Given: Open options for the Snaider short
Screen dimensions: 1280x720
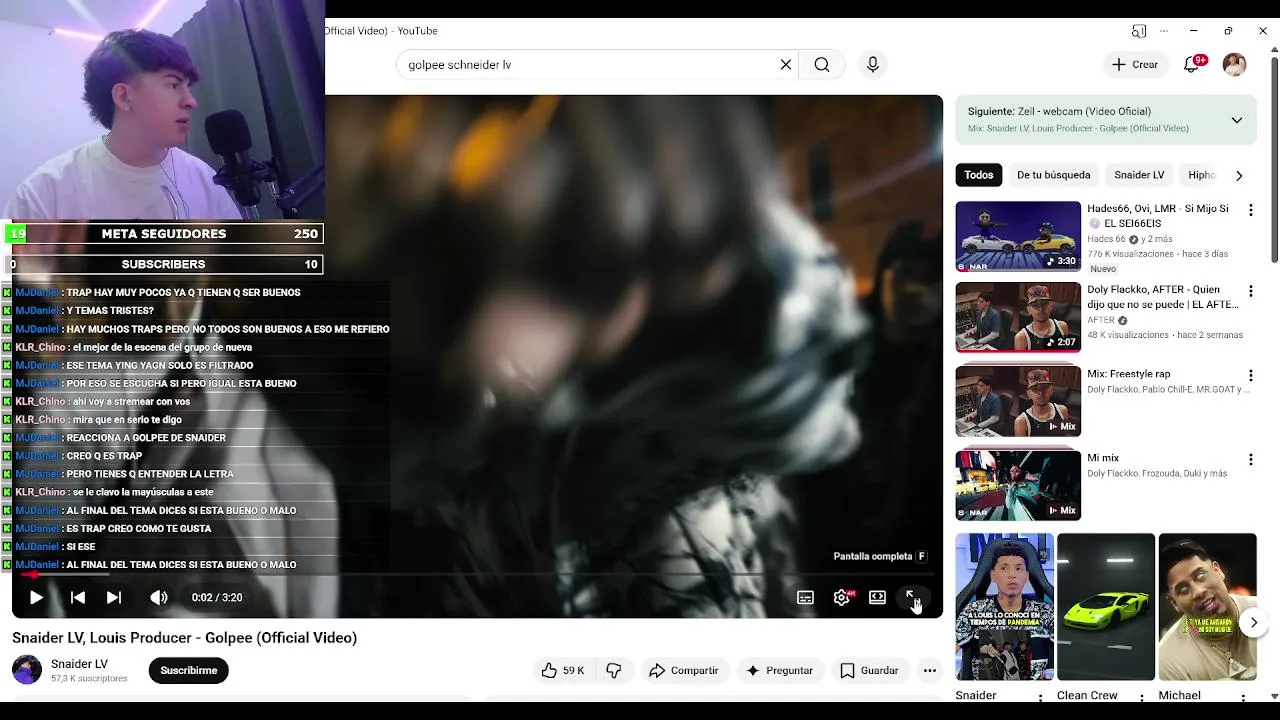Looking at the screenshot, I should point(1040,697).
